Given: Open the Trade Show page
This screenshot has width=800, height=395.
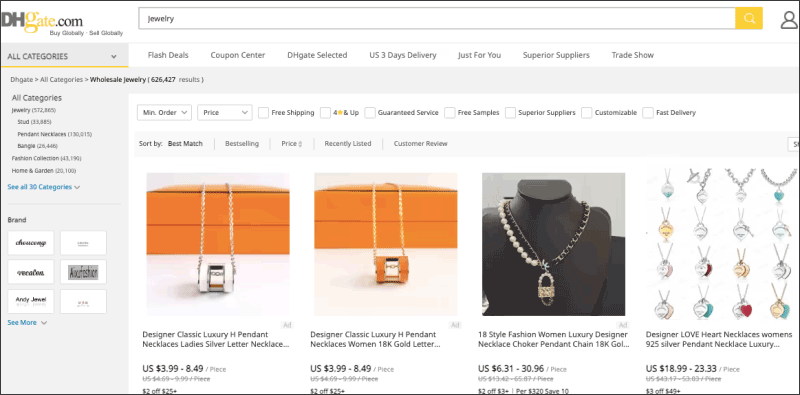Looking at the screenshot, I should [633, 55].
